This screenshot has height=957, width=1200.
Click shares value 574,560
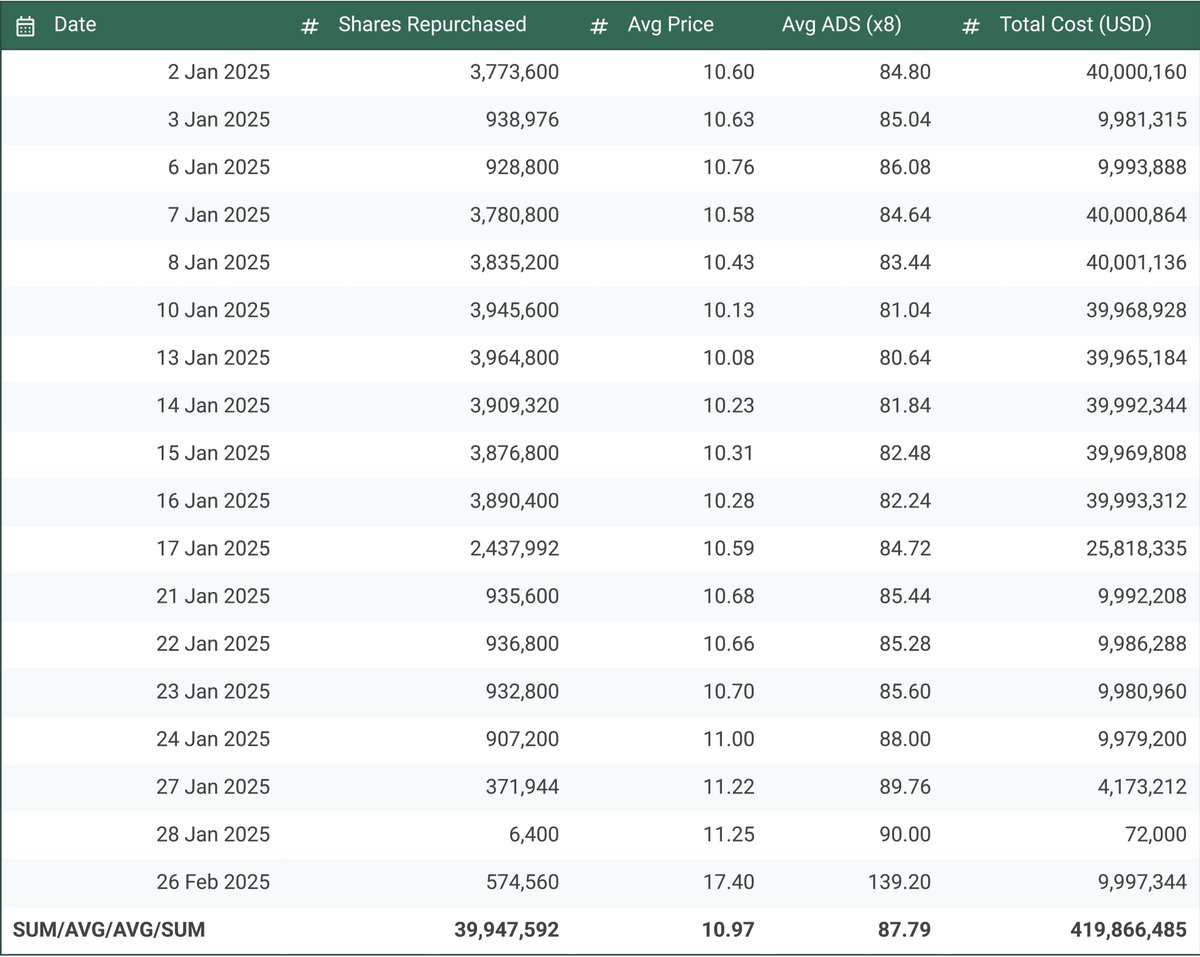click(x=523, y=882)
